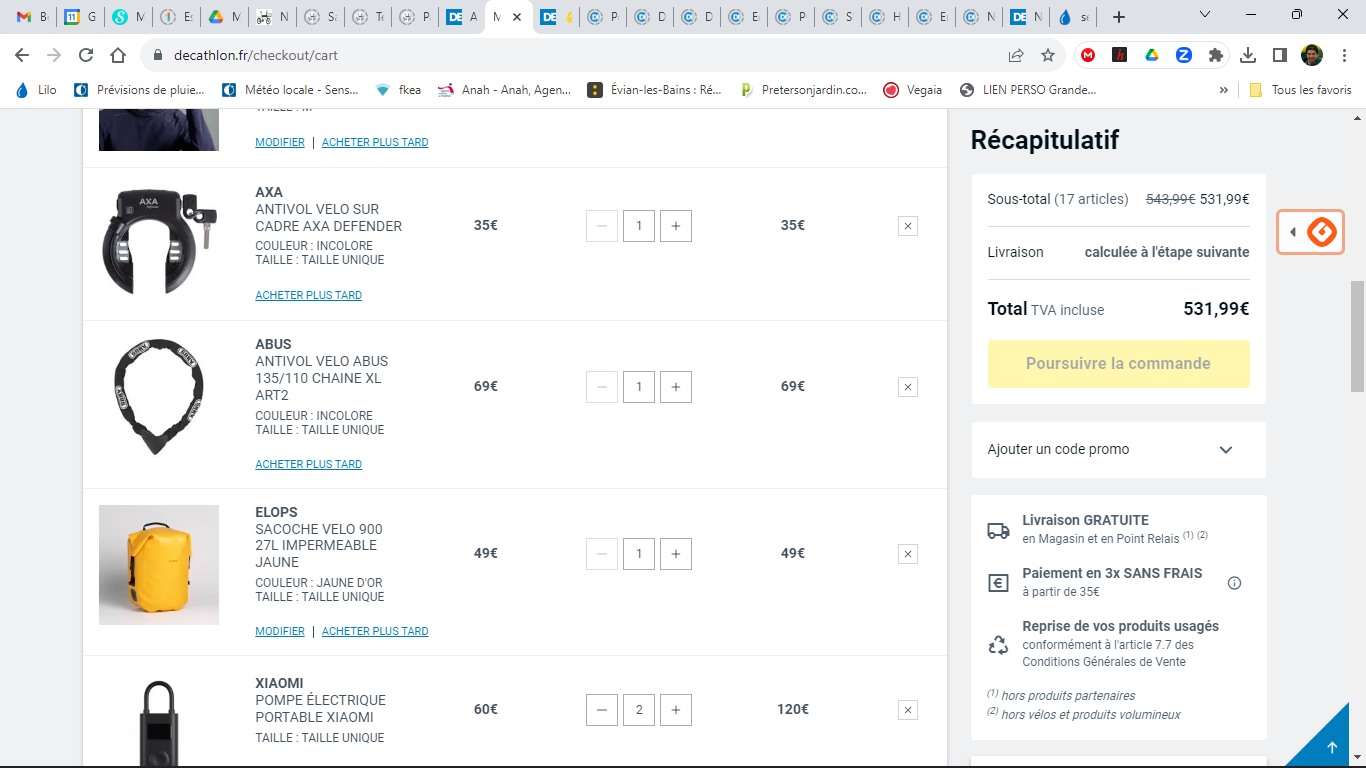Click Modifier link for ELOPS sacoche
This screenshot has height=768, width=1366.
(280, 631)
